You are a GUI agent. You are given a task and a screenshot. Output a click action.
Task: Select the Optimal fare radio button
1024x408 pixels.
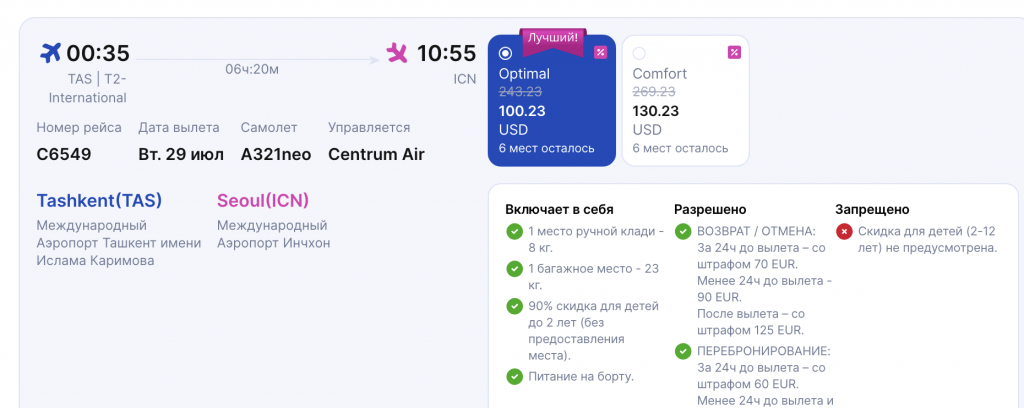(x=505, y=53)
